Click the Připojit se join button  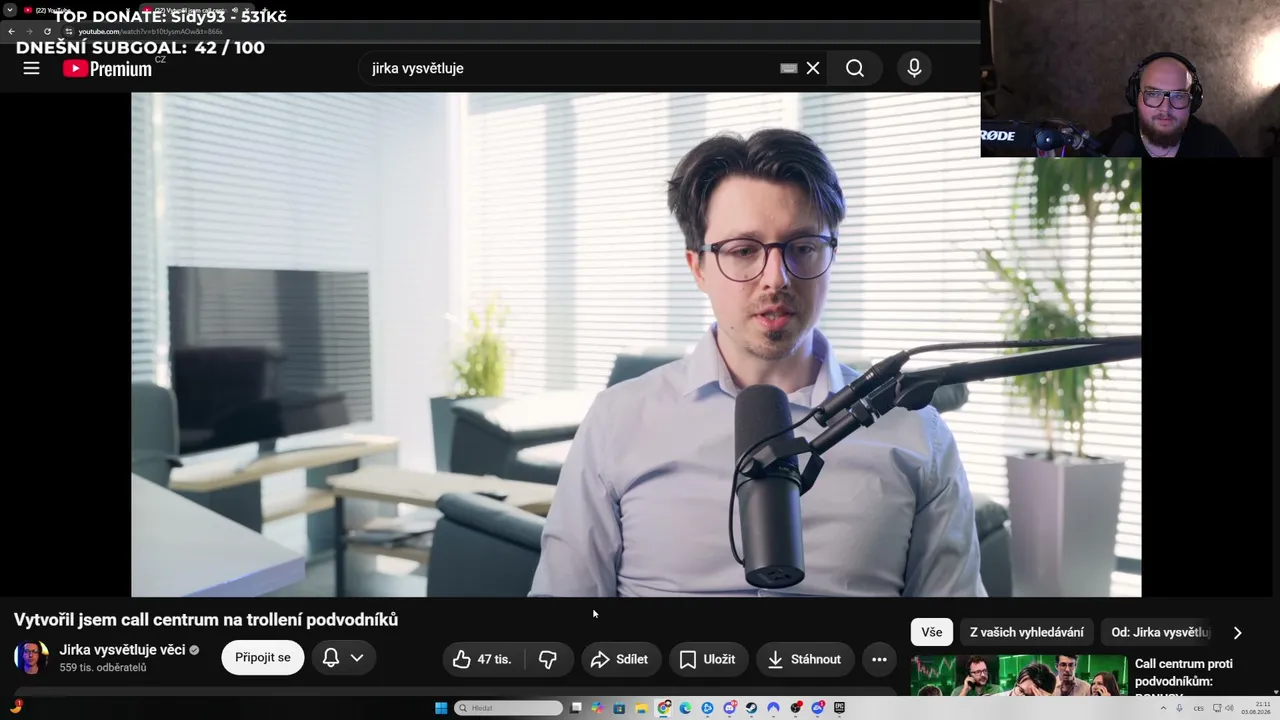tap(263, 657)
